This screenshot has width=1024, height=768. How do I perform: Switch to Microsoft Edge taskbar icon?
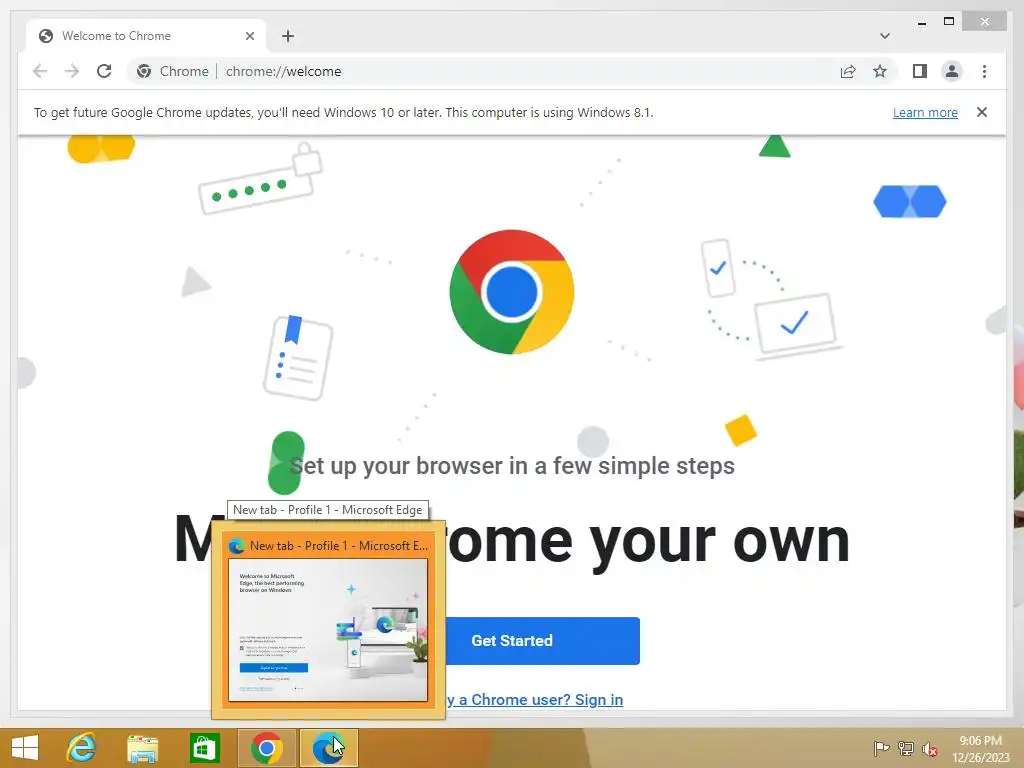(x=329, y=748)
